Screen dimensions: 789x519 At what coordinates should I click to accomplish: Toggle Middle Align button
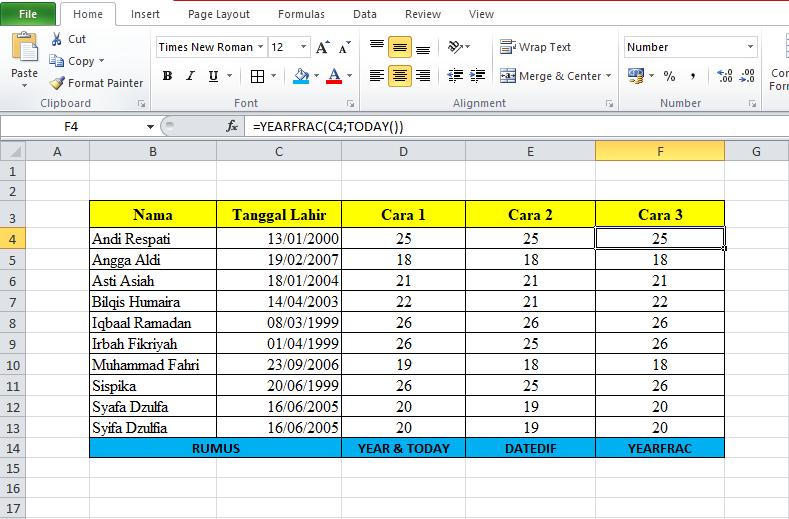click(400, 47)
